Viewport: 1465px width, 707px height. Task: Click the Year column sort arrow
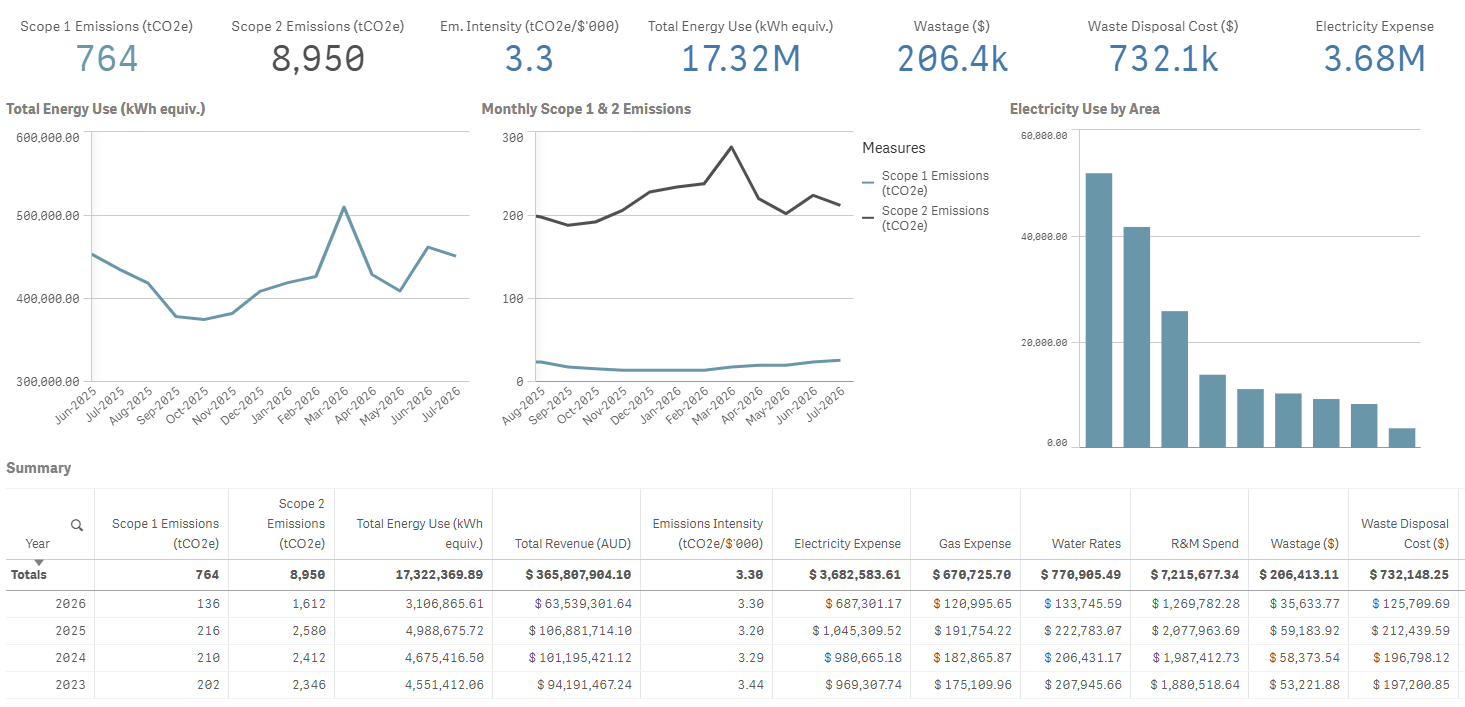(39, 563)
